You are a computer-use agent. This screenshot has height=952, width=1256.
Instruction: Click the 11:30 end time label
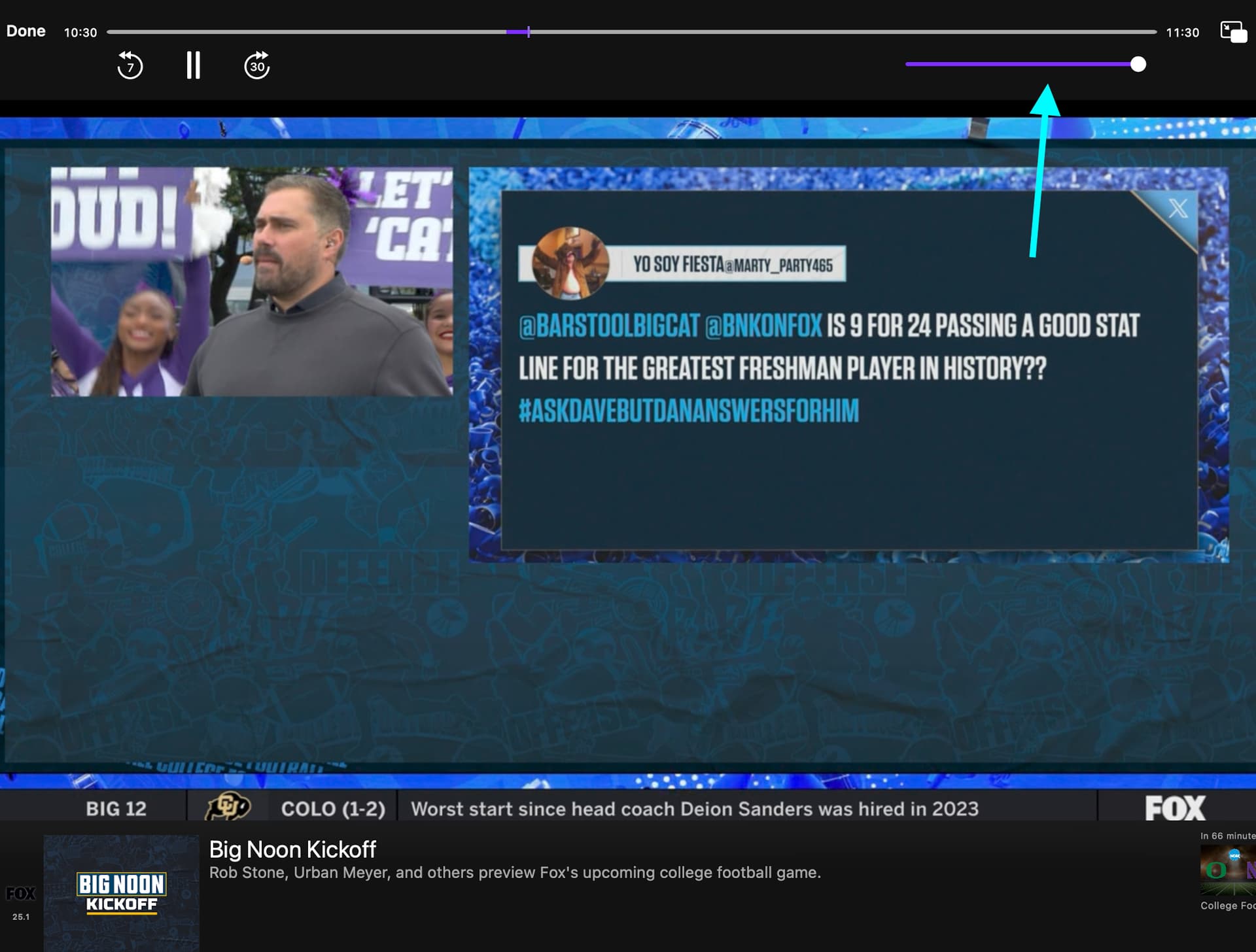1182,32
